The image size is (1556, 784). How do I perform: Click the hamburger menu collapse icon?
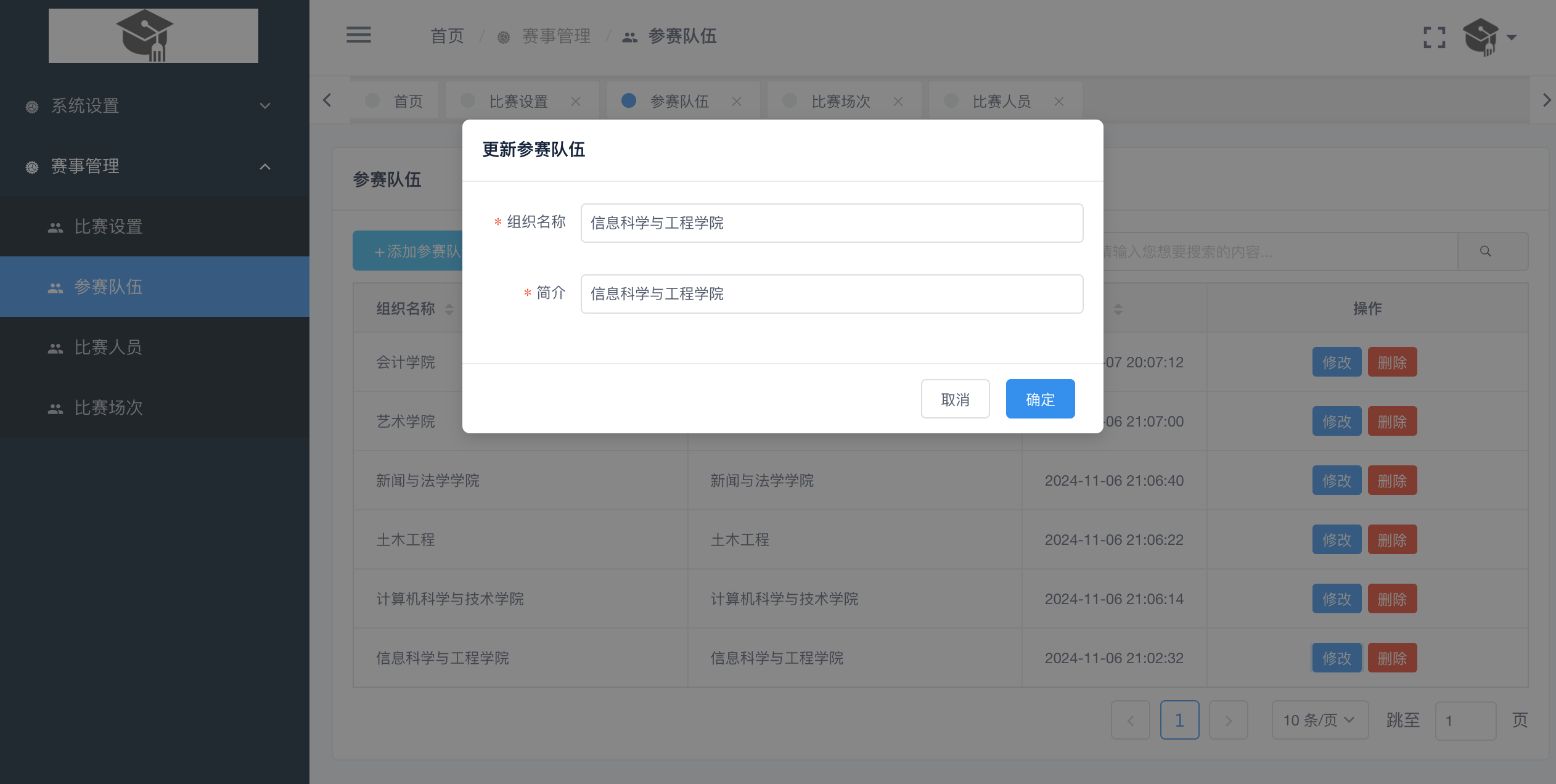pos(358,35)
